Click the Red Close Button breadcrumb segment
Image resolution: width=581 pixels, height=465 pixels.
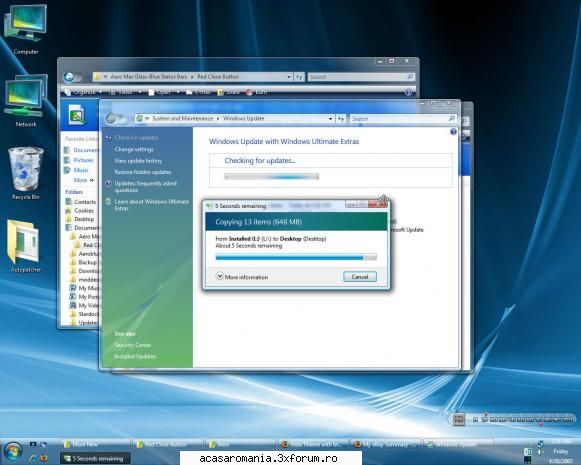coord(218,77)
